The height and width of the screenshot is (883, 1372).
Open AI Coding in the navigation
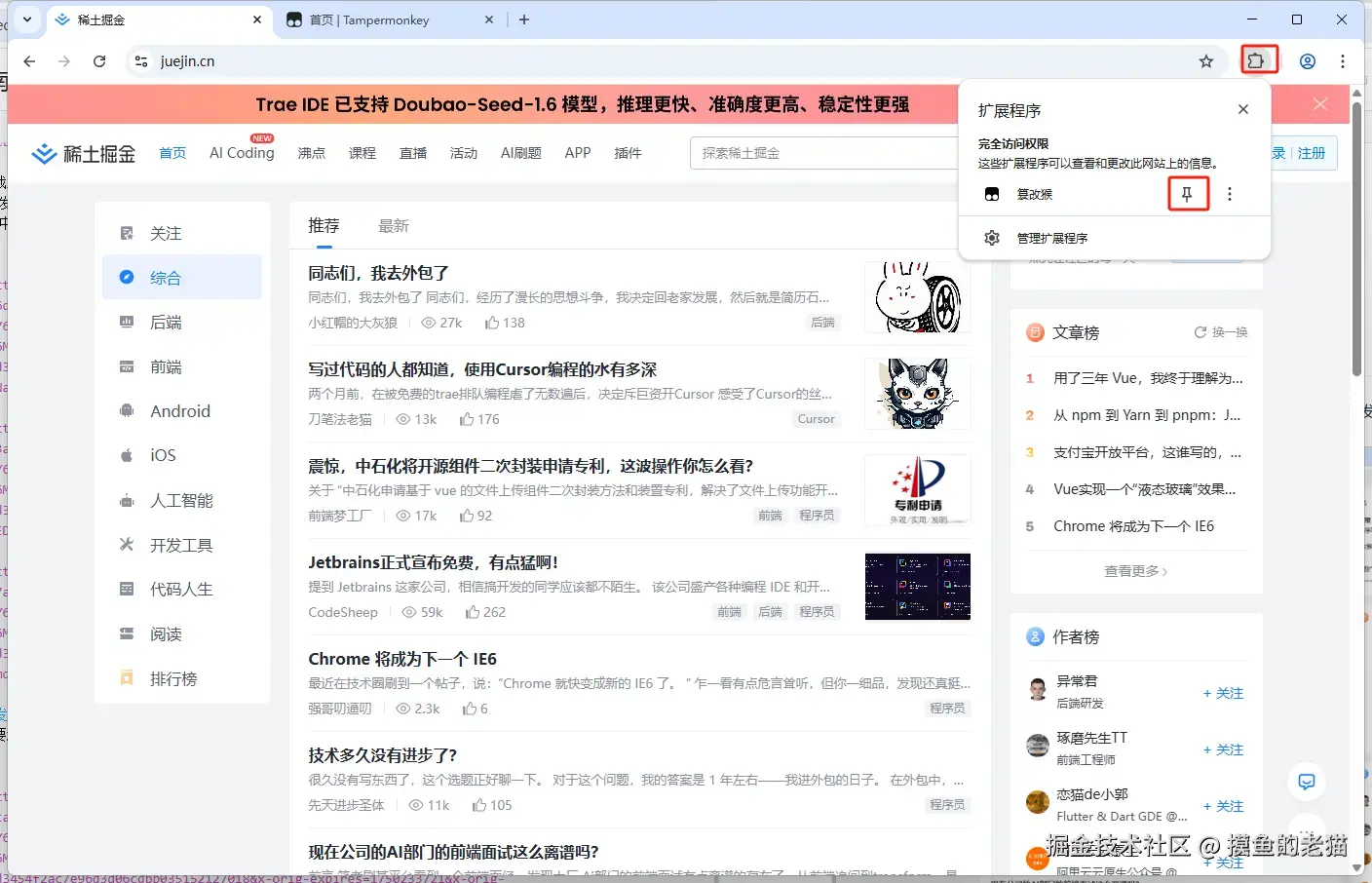[x=242, y=153]
